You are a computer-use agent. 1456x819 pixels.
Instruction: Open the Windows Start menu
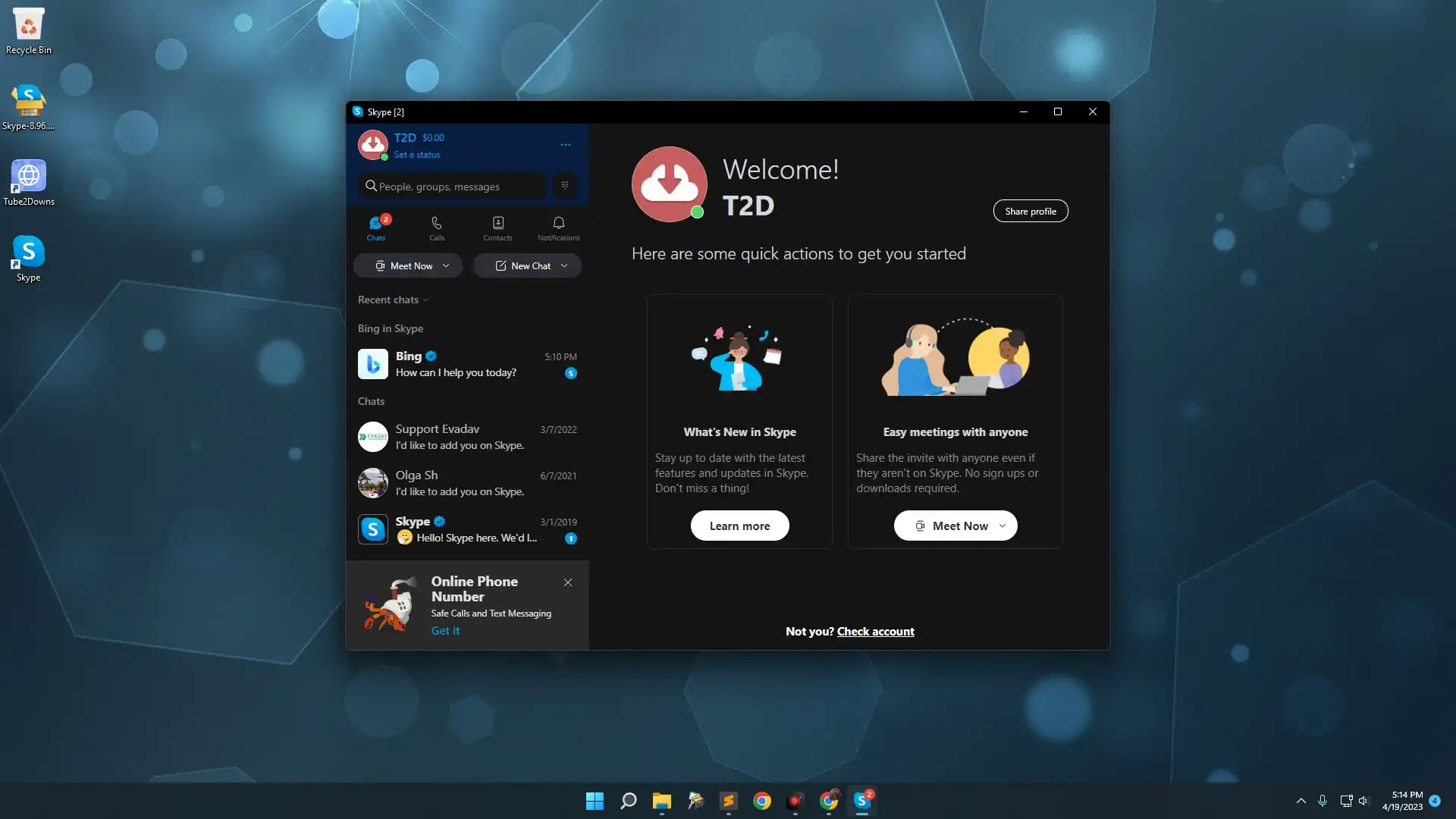pyautogui.click(x=595, y=801)
